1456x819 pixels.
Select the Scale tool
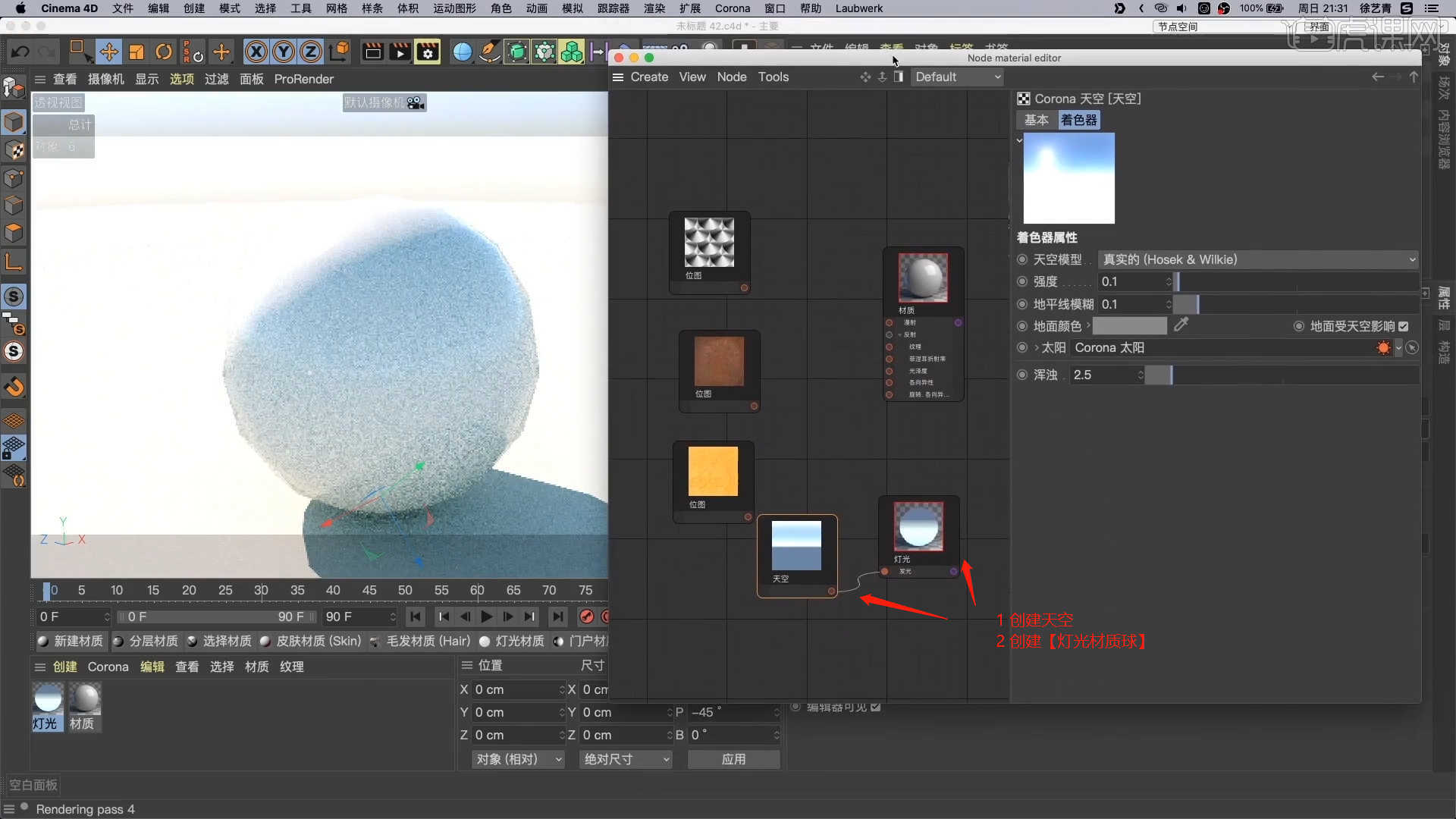136,52
